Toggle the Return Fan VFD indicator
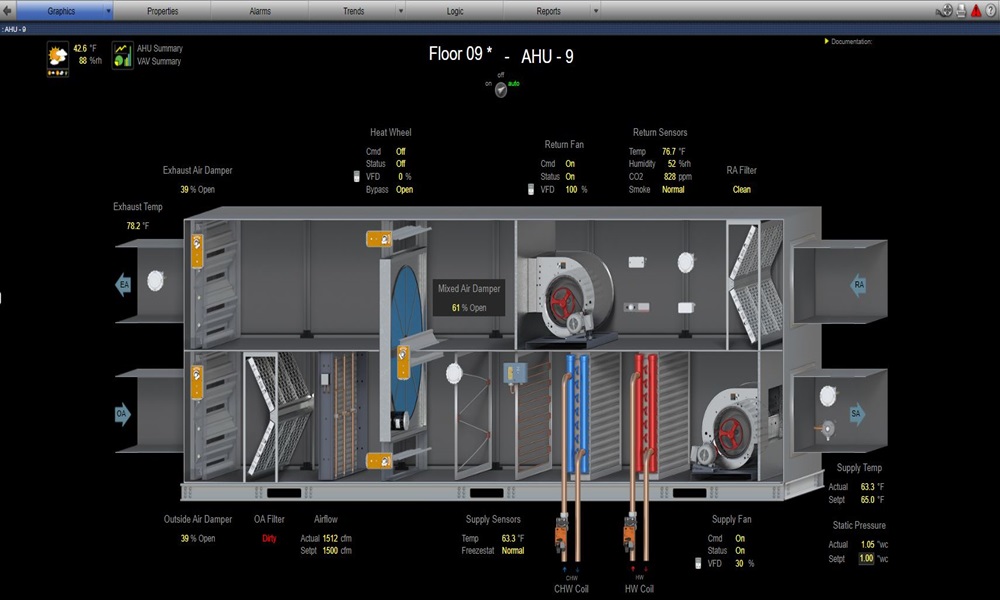The image size is (1000, 600). coord(532,189)
